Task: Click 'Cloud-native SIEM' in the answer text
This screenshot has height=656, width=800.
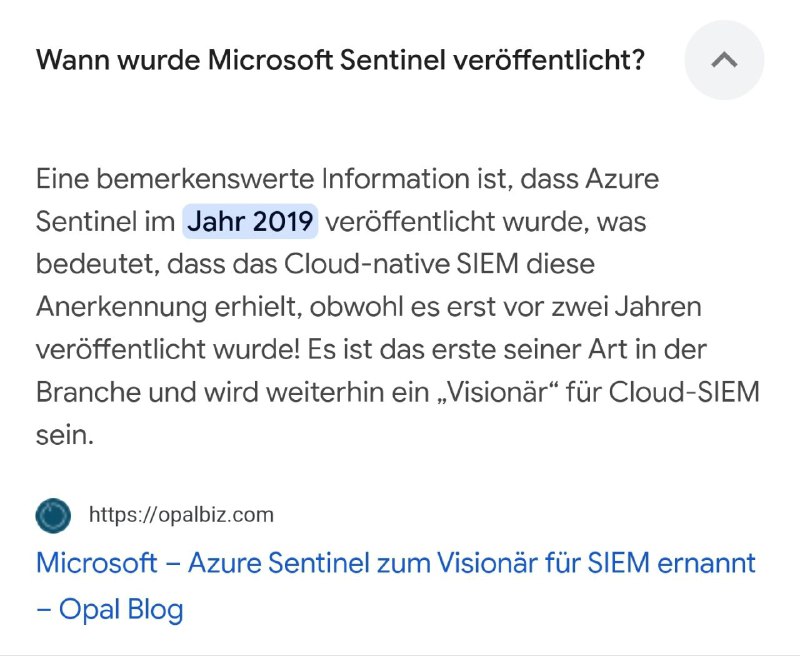Action: pyautogui.click(x=402, y=264)
